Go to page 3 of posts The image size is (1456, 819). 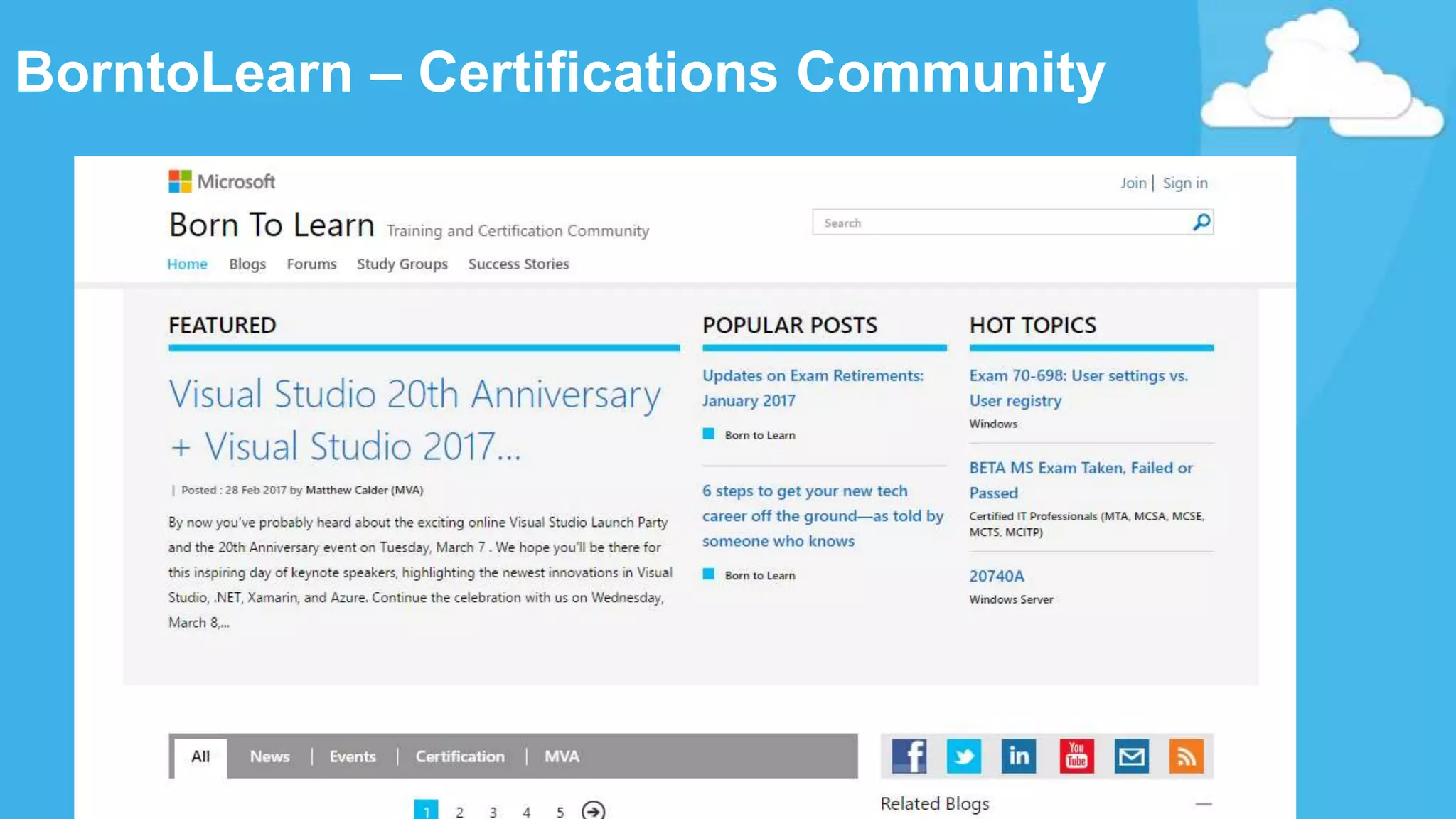click(x=493, y=811)
